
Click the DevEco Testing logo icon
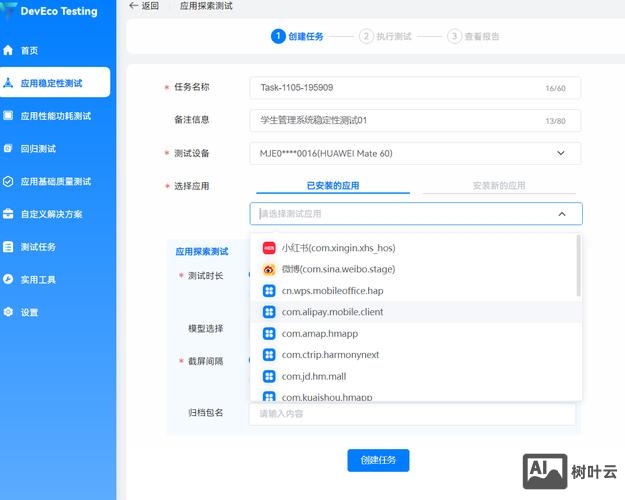click(x=9, y=10)
